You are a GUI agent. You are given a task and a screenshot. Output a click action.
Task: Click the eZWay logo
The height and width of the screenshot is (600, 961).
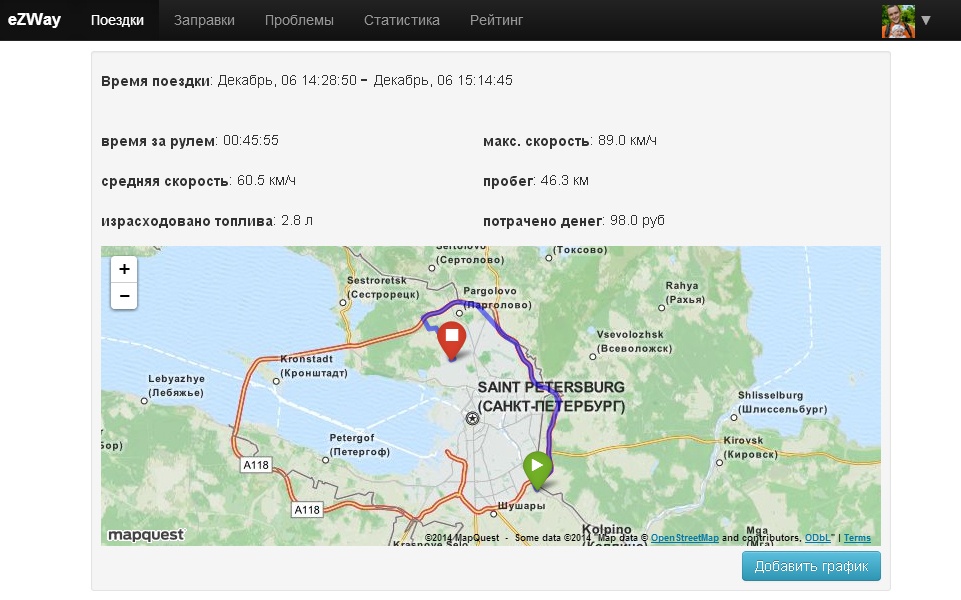point(34,20)
